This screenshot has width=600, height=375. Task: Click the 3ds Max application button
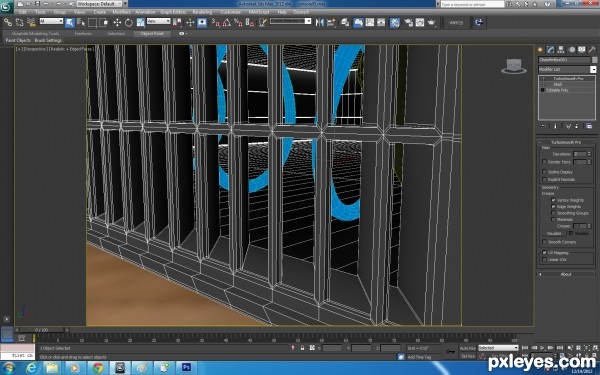click(x=6, y=7)
